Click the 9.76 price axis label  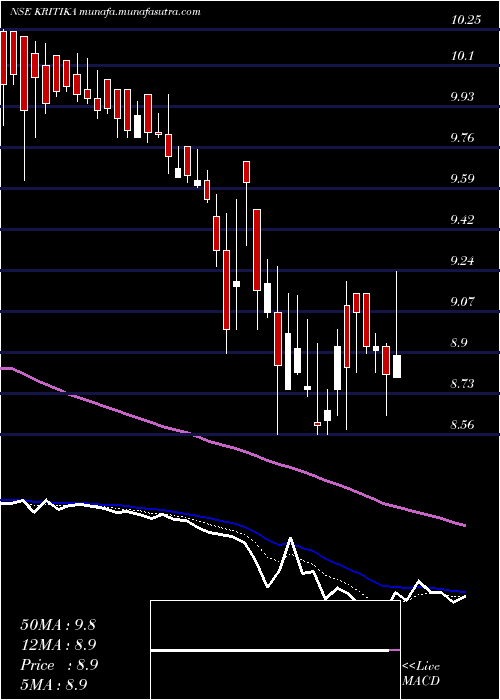click(462, 138)
